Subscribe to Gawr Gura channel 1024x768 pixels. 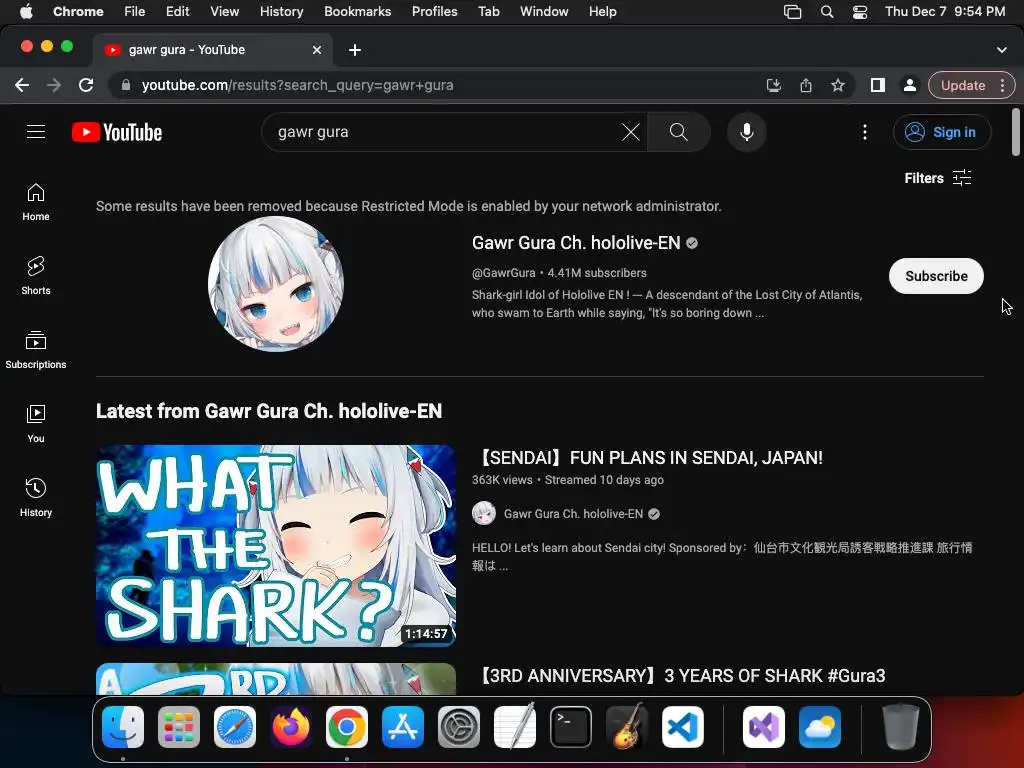[936, 276]
